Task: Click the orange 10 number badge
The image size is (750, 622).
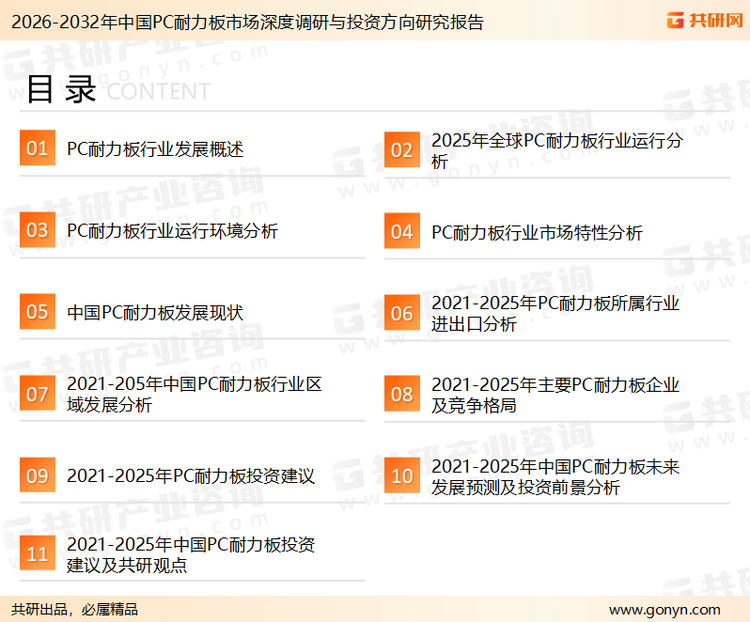Action: pyautogui.click(x=402, y=476)
